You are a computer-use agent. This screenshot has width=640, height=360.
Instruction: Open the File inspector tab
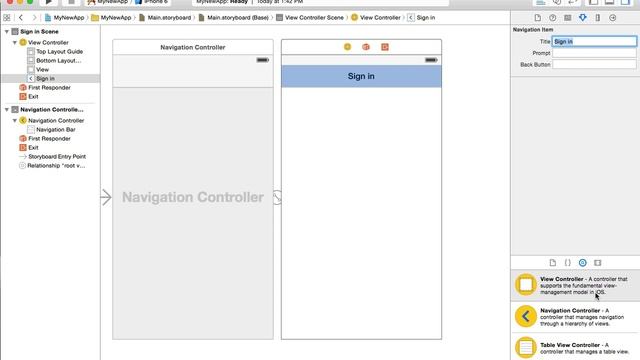coord(538,18)
